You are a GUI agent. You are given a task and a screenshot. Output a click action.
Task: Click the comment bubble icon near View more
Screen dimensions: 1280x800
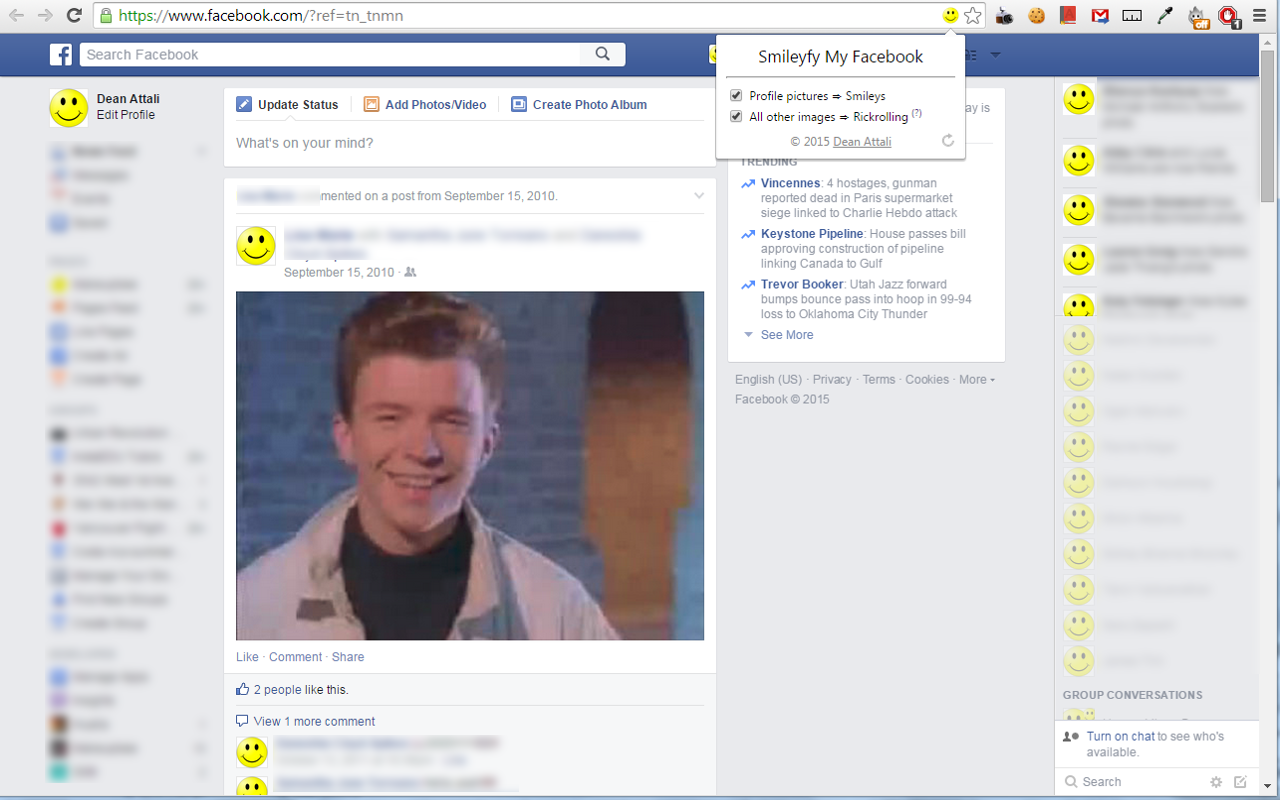click(242, 721)
